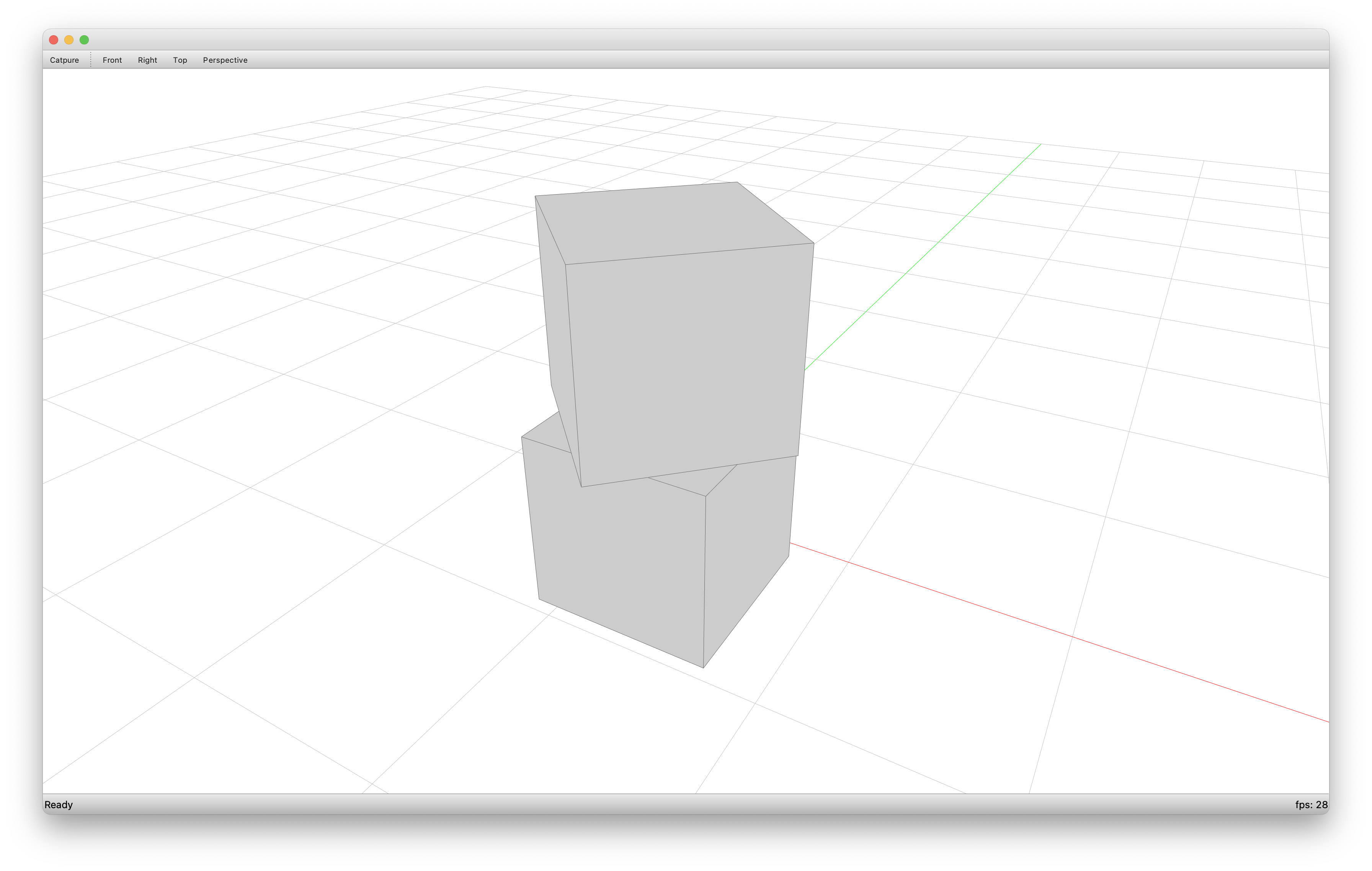Click the red close window button
The width and height of the screenshot is (1372, 871).
pos(54,39)
